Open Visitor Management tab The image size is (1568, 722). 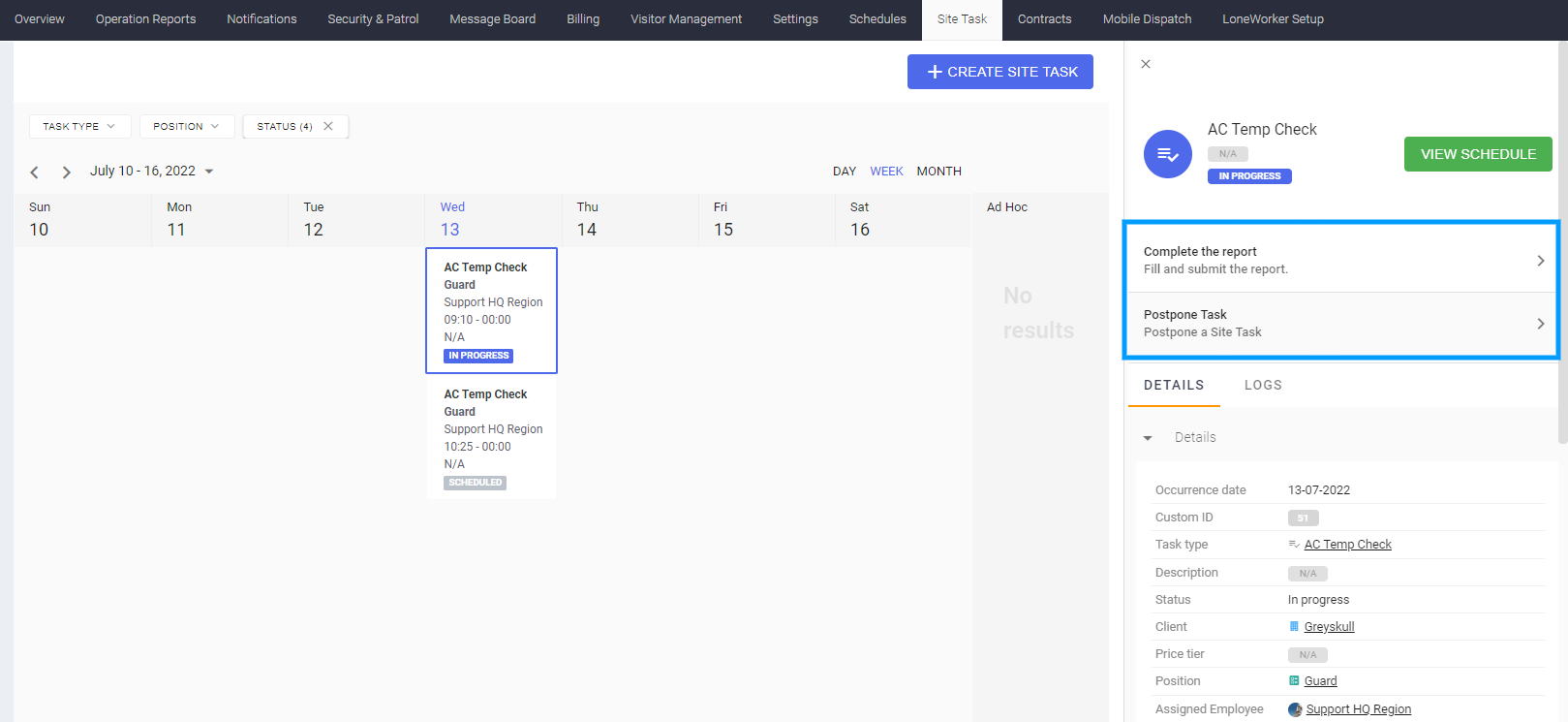686,19
